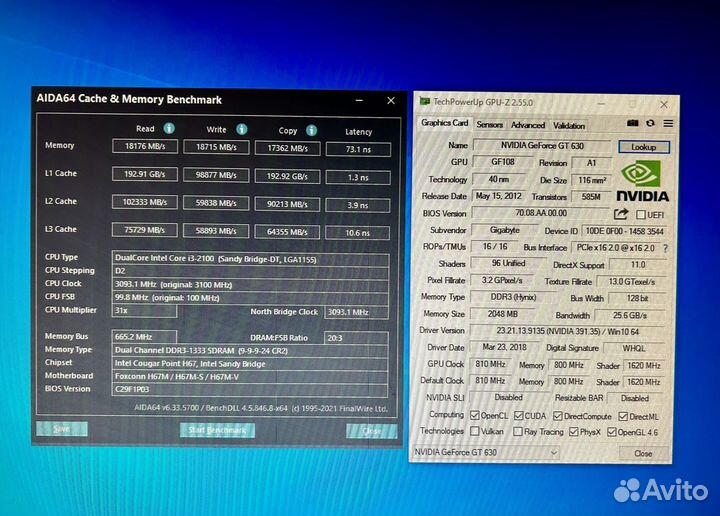Viewport: 720px width, 516px height.
Task: Click the GPU Clock 810 MHz field
Action: pos(490,364)
